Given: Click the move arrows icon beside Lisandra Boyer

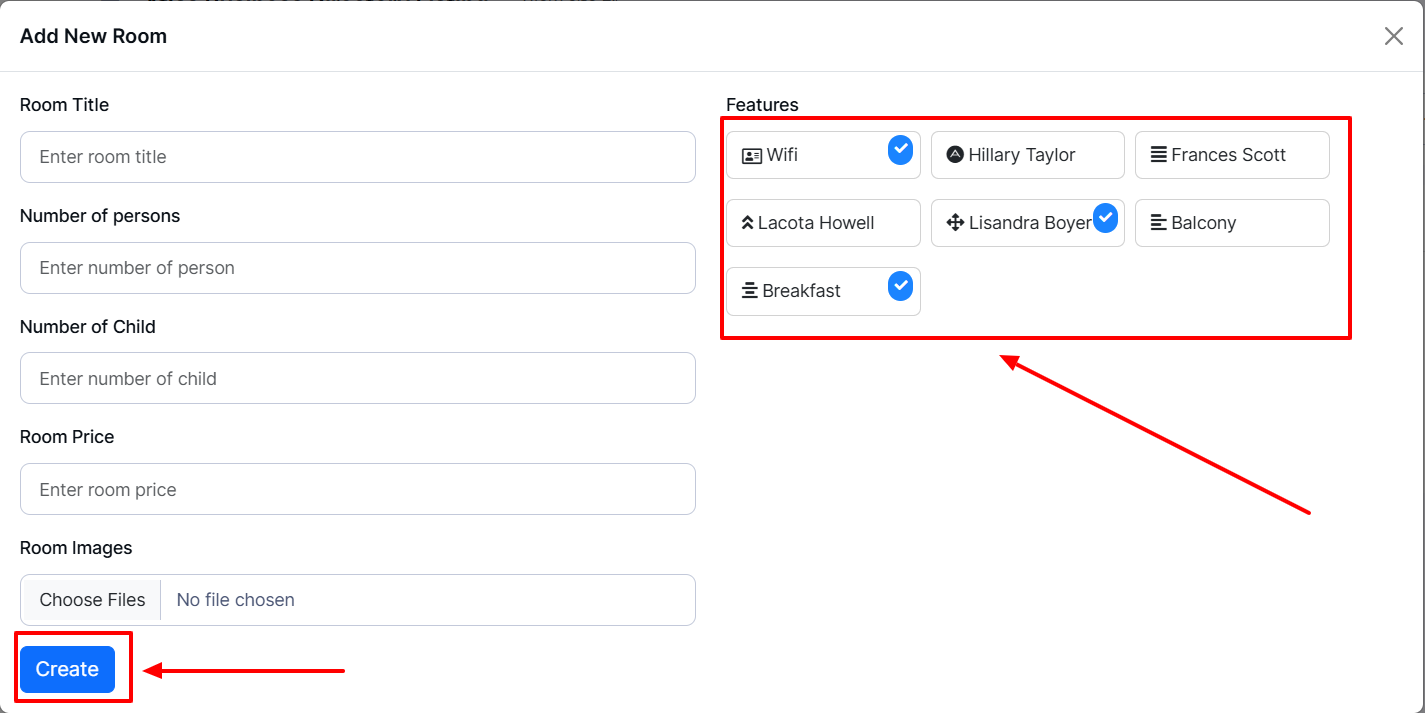Looking at the screenshot, I should pyautogui.click(x=954, y=223).
